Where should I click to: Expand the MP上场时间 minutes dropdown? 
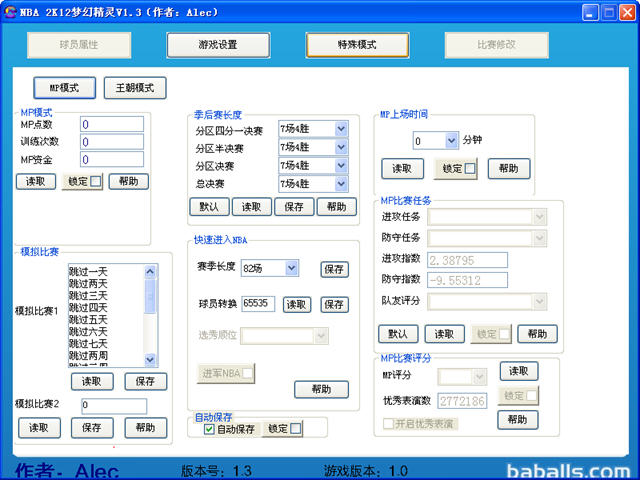pyautogui.click(x=451, y=141)
